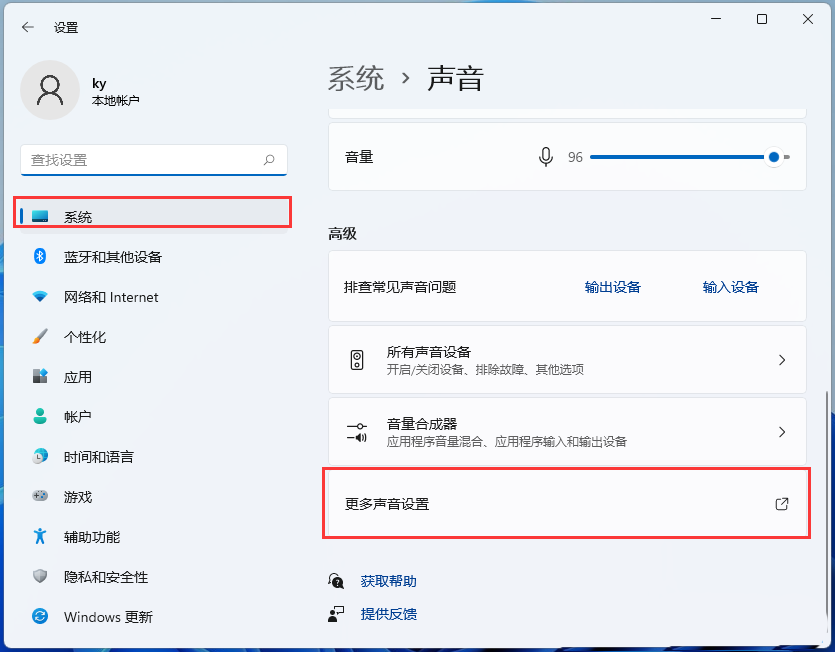Click the Find a setting search box
The height and width of the screenshot is (652, 835).
[140, 160]
